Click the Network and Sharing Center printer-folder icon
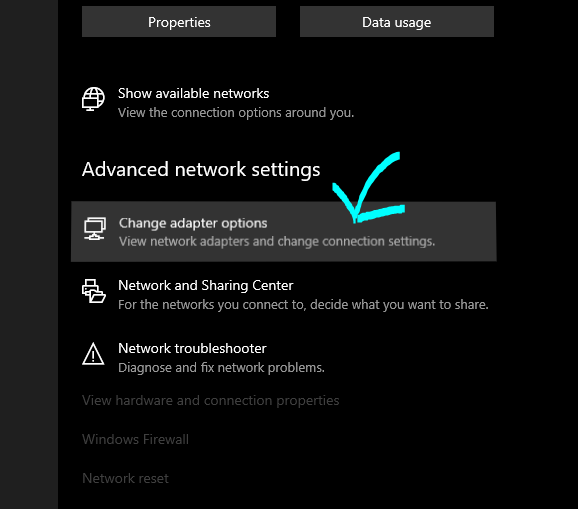Viewport: 578px width, 509px height. coord(94,291)
